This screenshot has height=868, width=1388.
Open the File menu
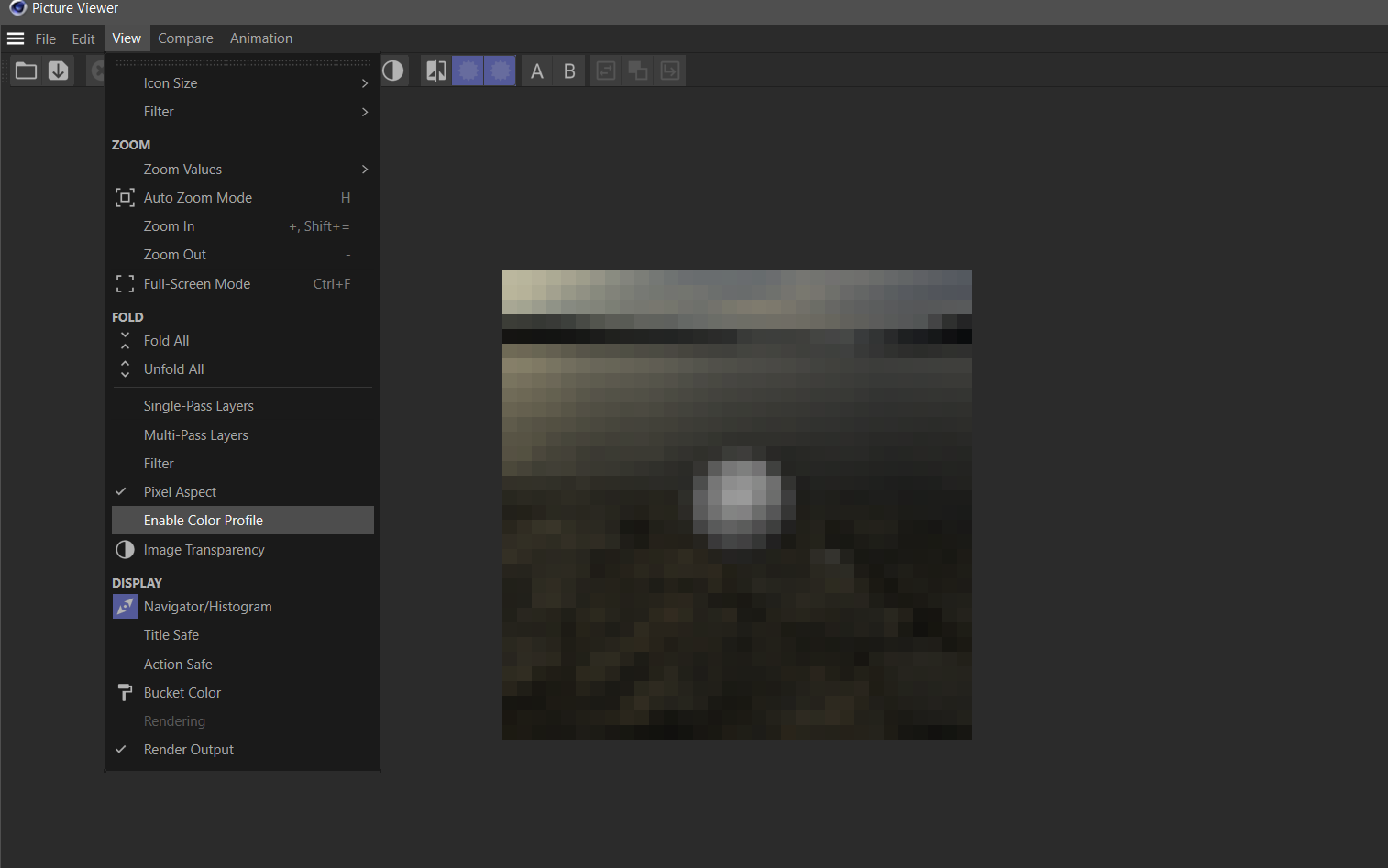coord(46,38)
